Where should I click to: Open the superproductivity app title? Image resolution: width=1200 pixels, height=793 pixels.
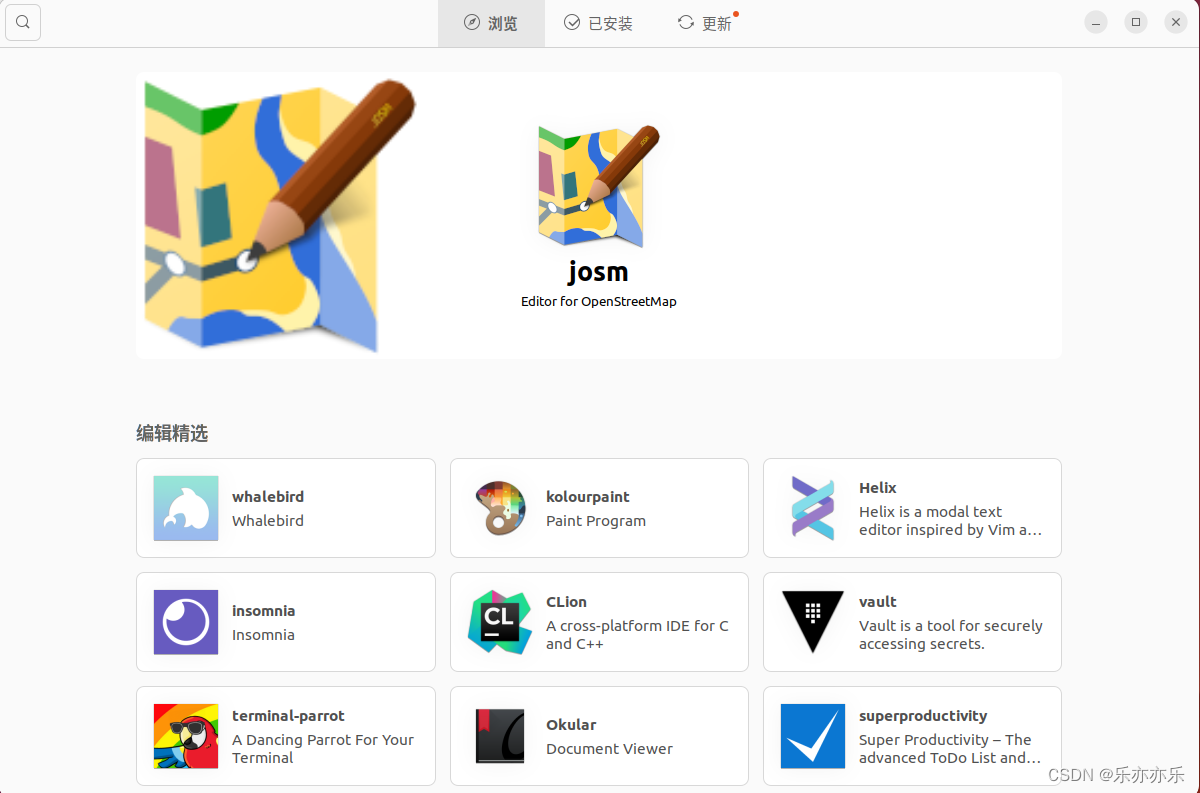point(923,716)
